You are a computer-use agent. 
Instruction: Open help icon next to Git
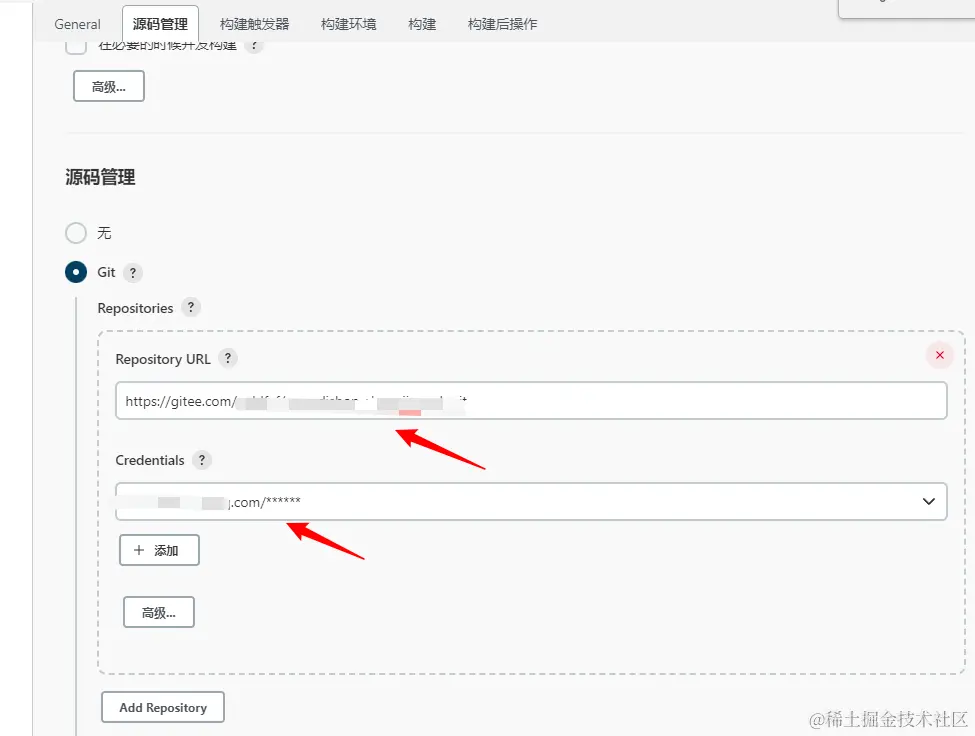132,273
